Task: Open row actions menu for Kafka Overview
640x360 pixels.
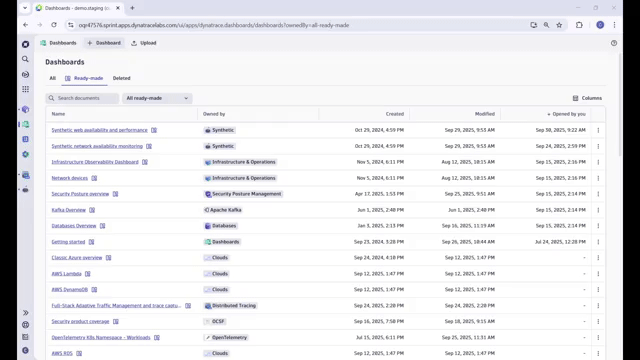Action: coord(598,210)
